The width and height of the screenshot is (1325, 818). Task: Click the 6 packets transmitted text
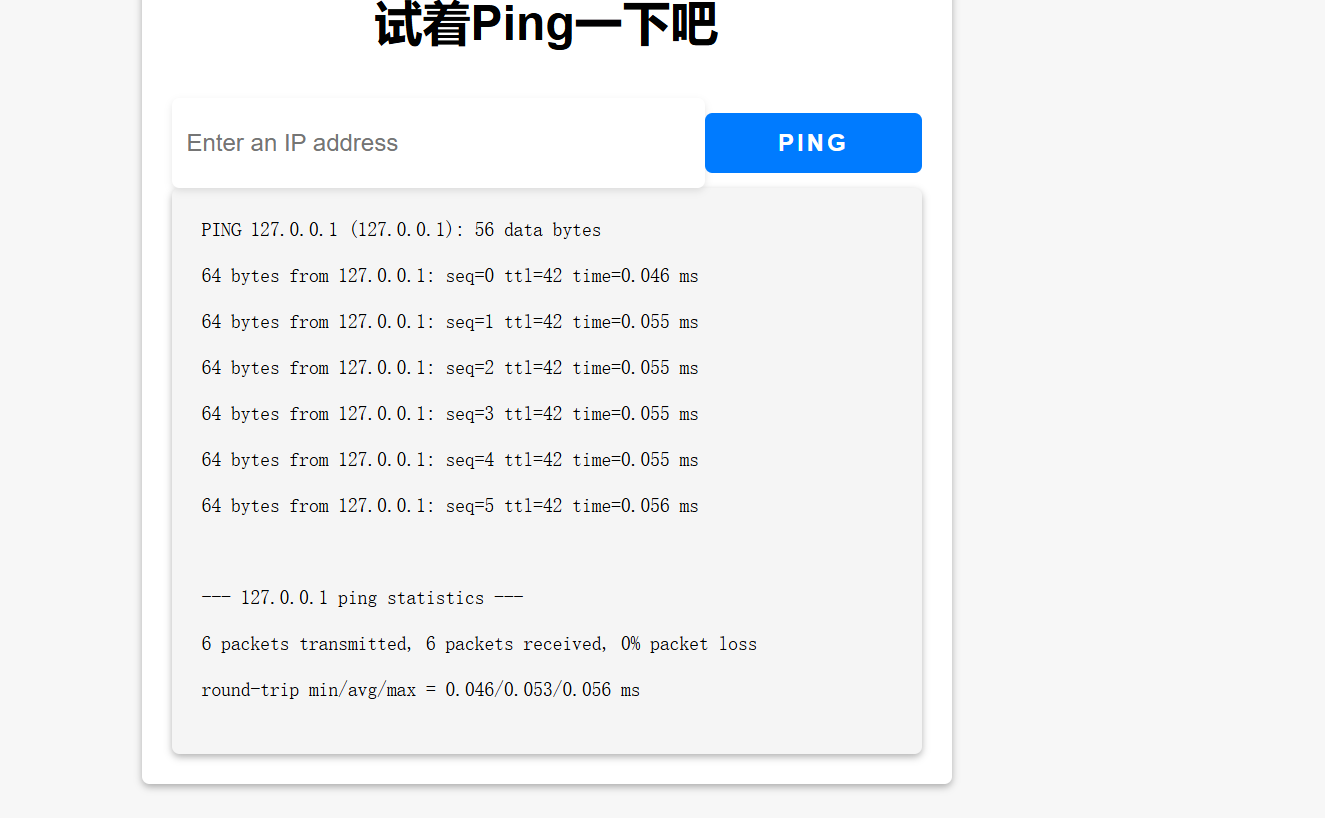click(x=305, y=644)
